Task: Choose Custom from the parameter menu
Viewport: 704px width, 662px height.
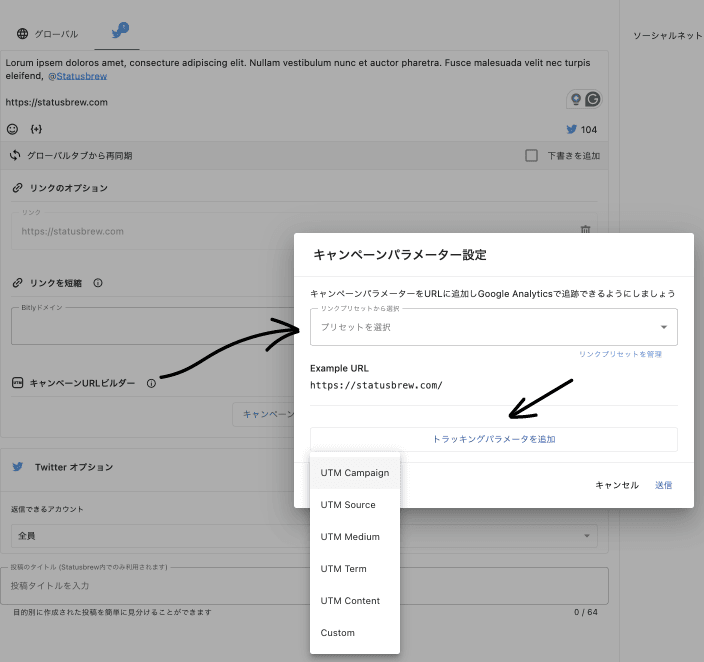Action: [355, 633]
